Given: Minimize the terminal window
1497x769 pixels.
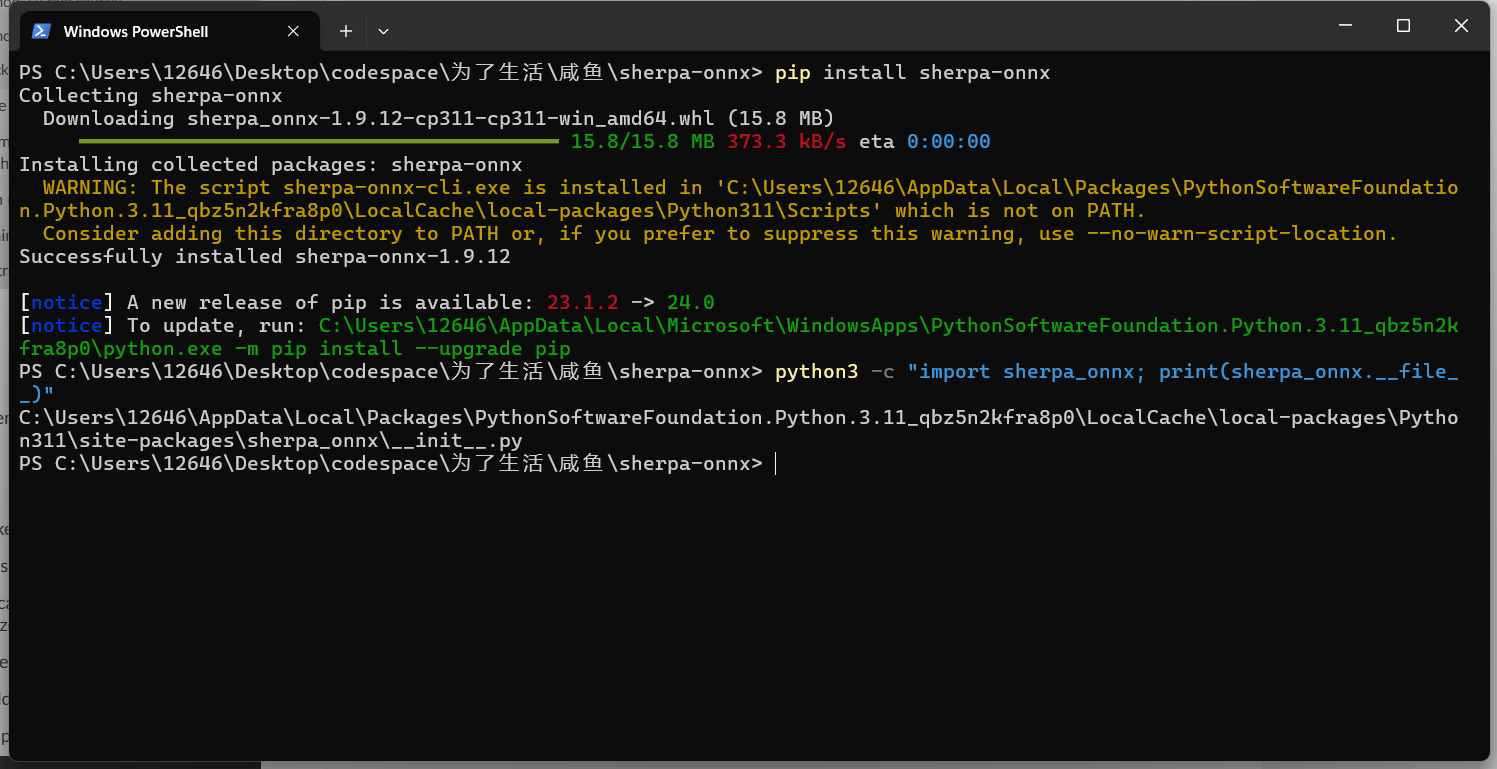Looking at the screenshot, I should (x=1345, y=26).
